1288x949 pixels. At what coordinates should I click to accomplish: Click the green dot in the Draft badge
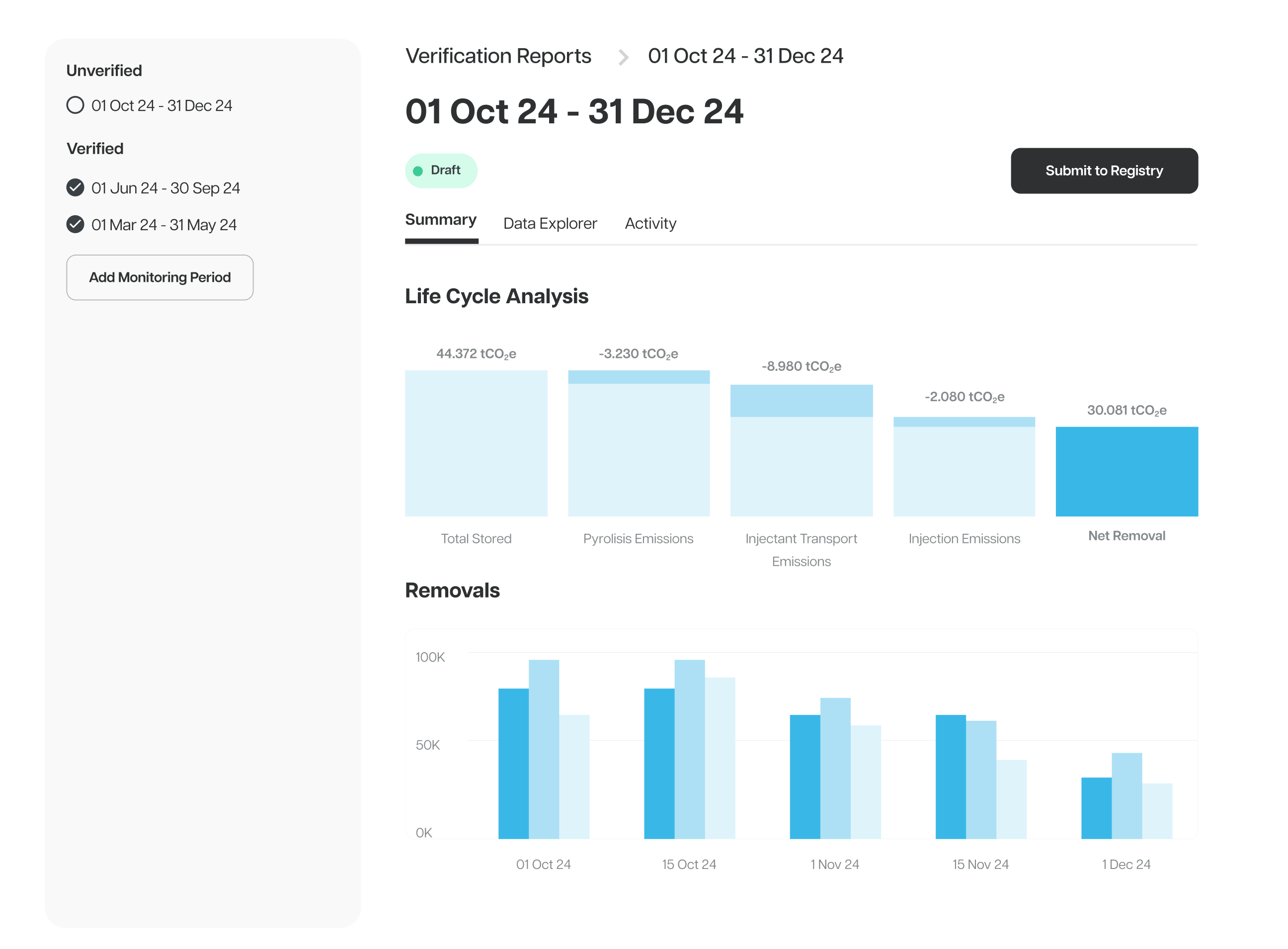[x=418, y=171]
